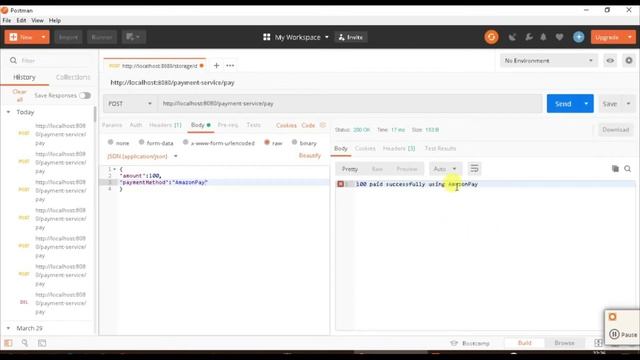Click the wrap lines icon in response
Image resolution: width=640 pixels, height=360 pixels.
tap(474, 169)
